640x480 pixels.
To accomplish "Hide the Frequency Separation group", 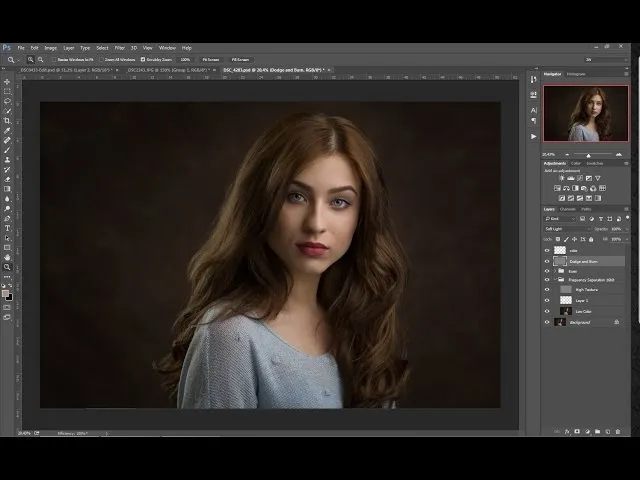I will (x=547, y=280).
